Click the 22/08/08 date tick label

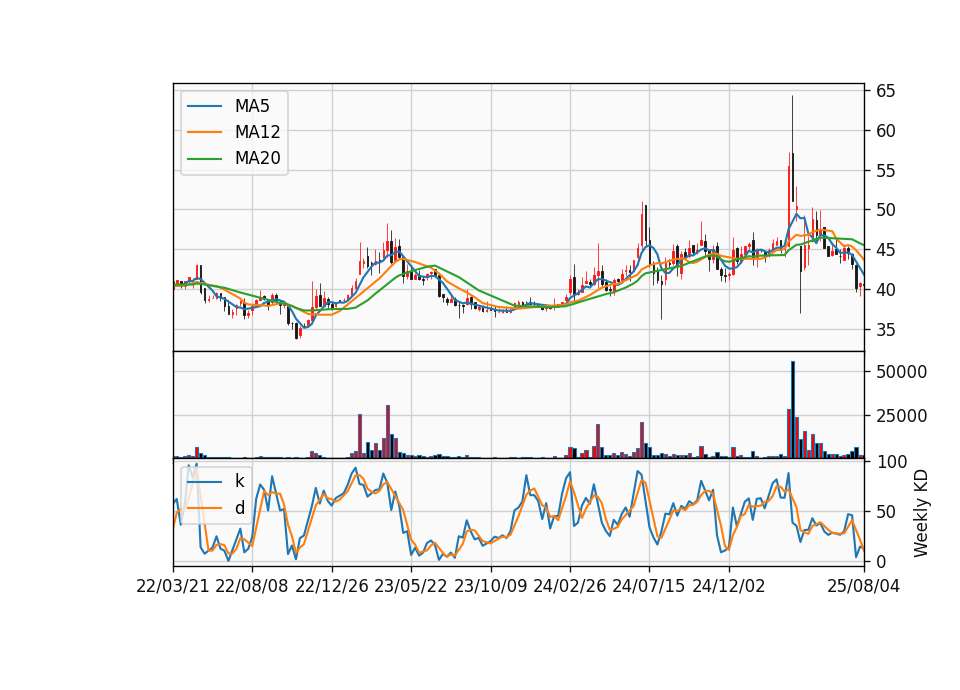tap(252, 586)
